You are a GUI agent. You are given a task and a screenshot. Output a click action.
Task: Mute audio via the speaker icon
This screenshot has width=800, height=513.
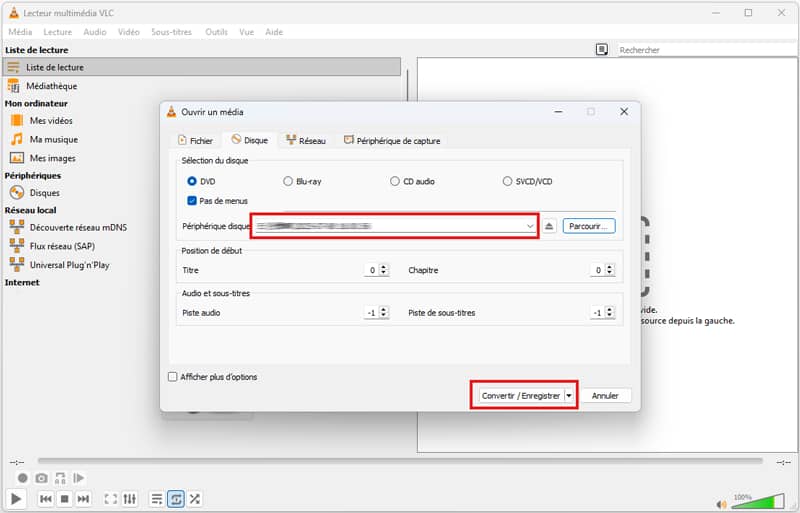(721, 504)
